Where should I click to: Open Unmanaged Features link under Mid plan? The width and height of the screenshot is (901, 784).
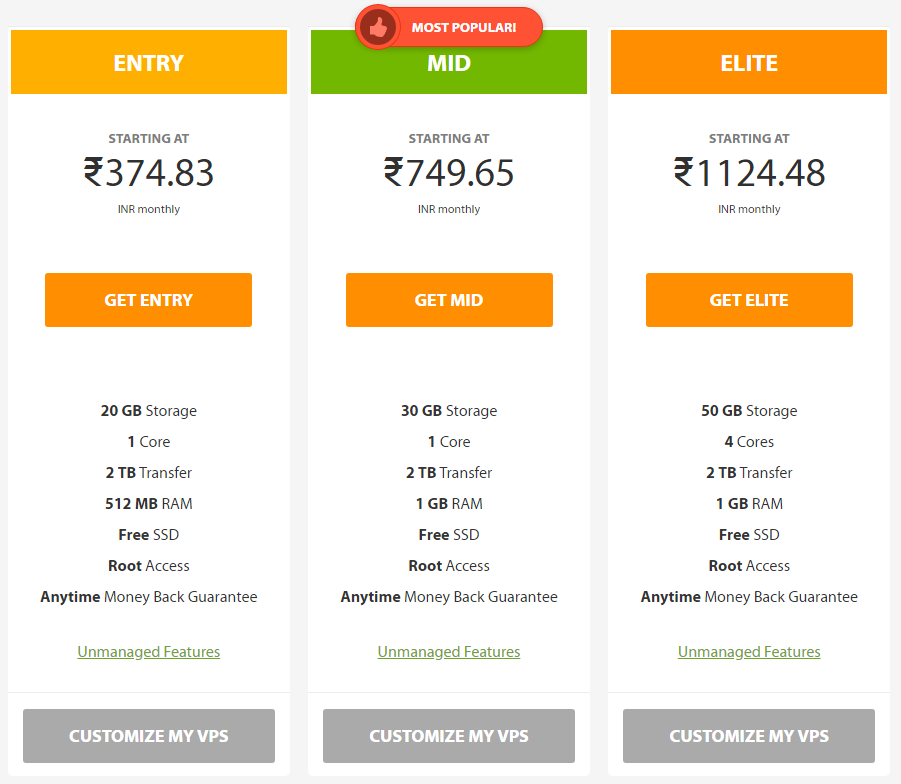tap(449, 652)
